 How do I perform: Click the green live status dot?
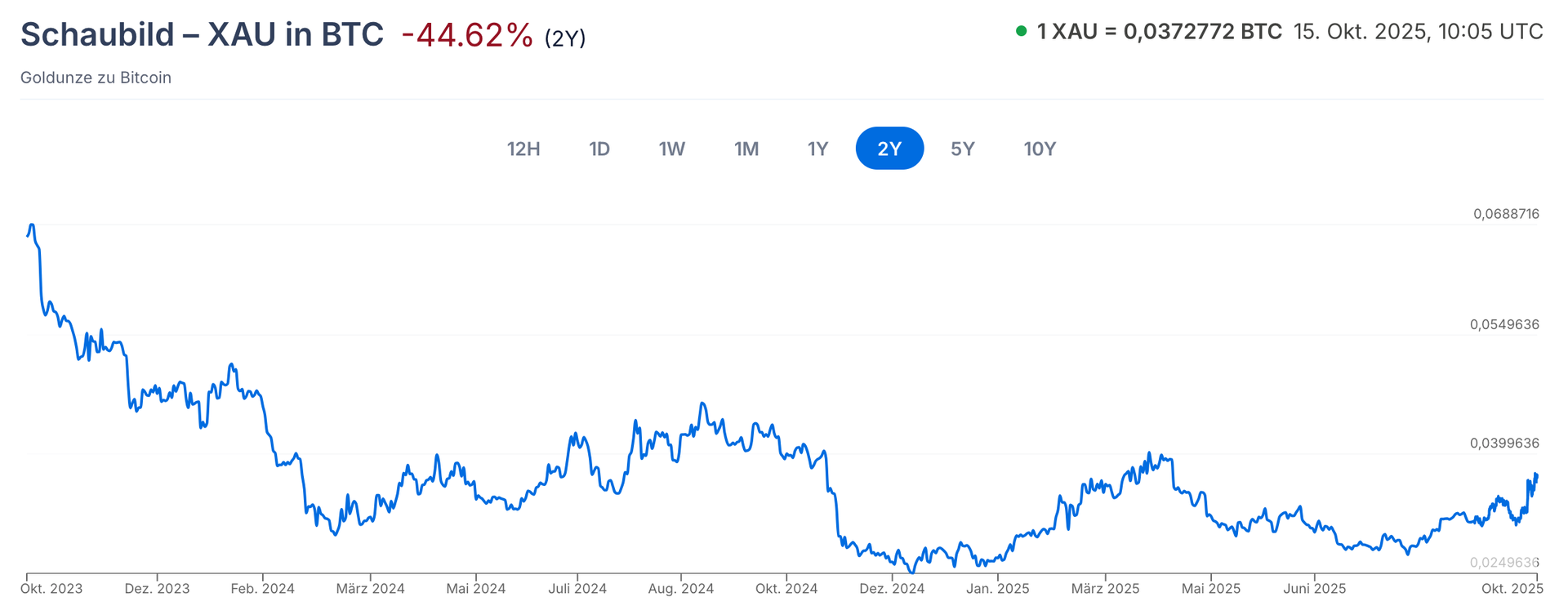pos(1021,32)
